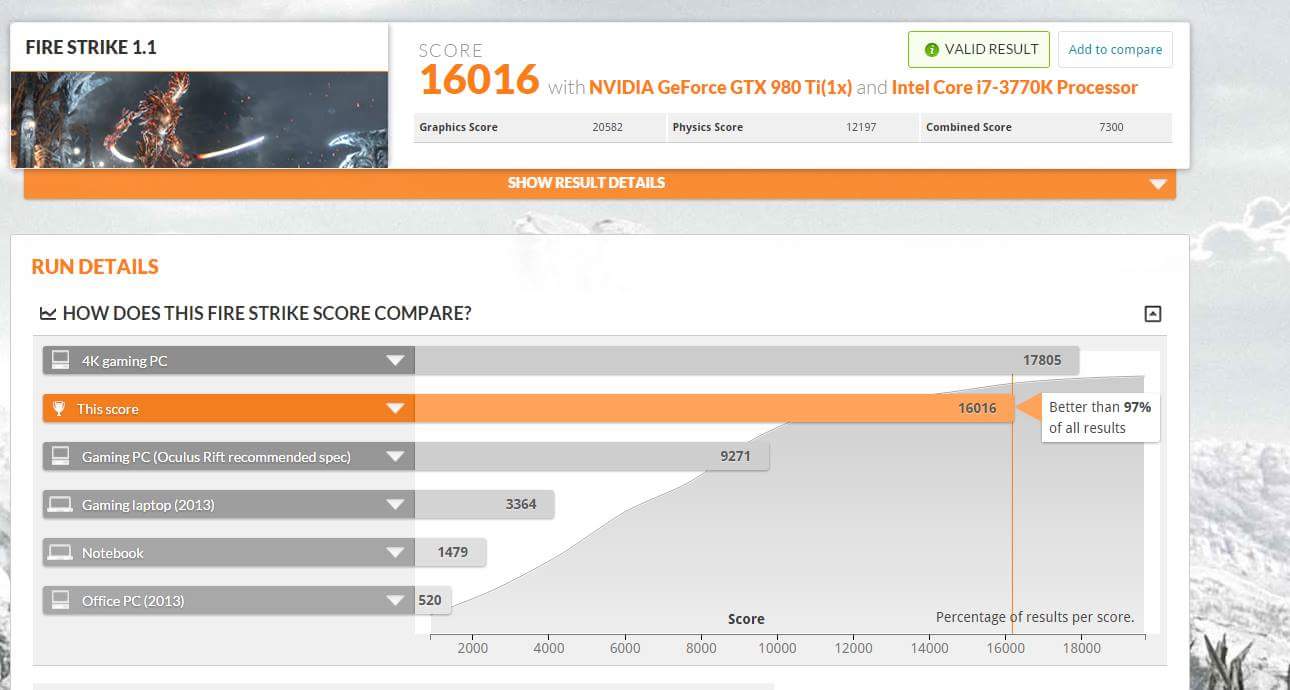Expand Gaming PC Oculus Rift dropdown arrow

tap(396, 457)
